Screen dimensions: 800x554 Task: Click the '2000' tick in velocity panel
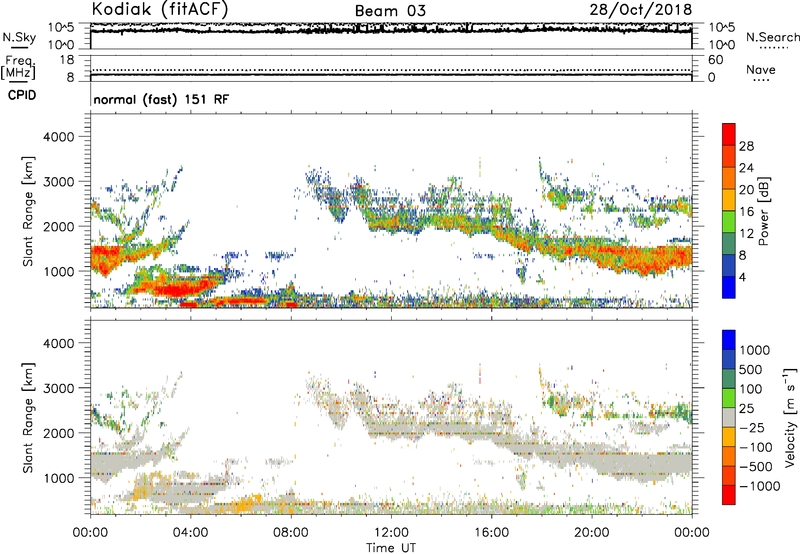(x=58, y=433)
